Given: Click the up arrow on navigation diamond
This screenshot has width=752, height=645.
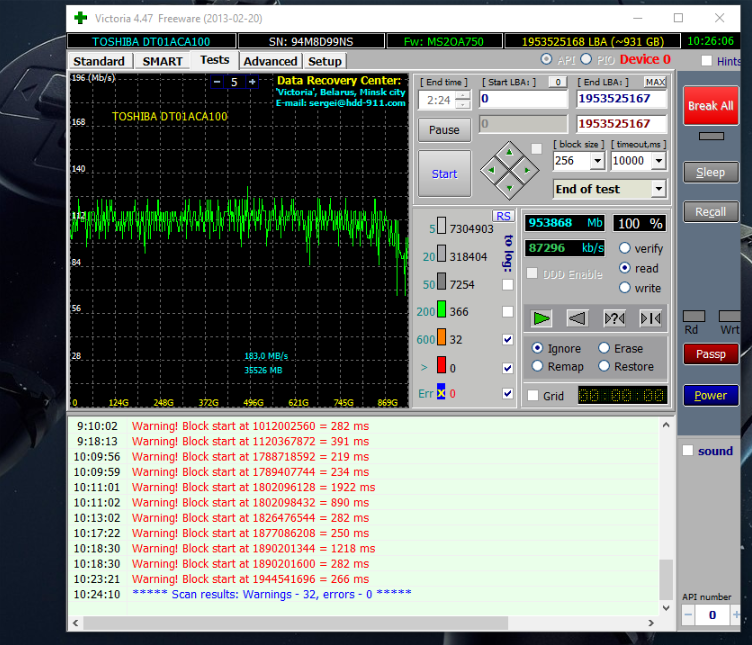Looking at the screenshot, I should point(509,153).
